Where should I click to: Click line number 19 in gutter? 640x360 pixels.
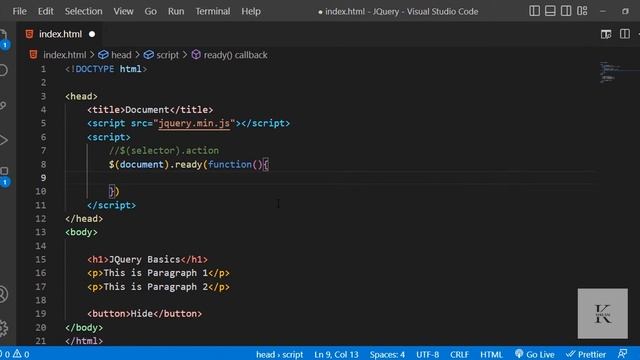(x=40, y=314)
